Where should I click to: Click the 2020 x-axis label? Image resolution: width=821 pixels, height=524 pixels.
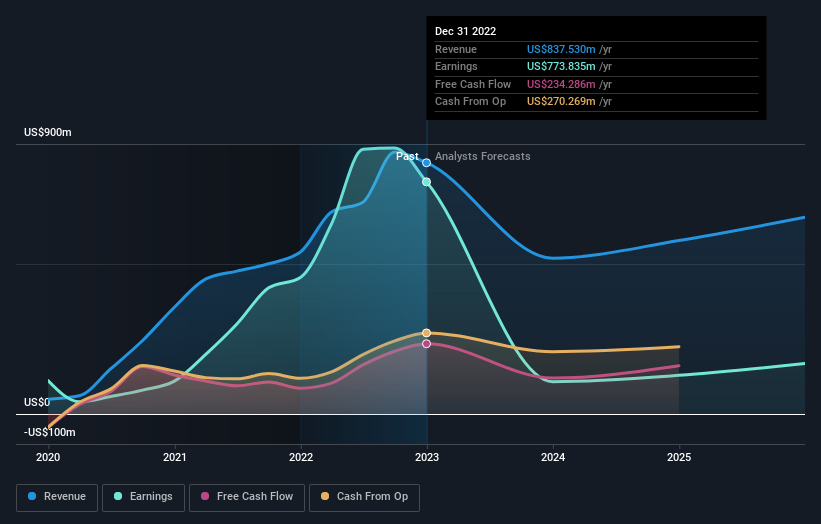pos(48,458)
